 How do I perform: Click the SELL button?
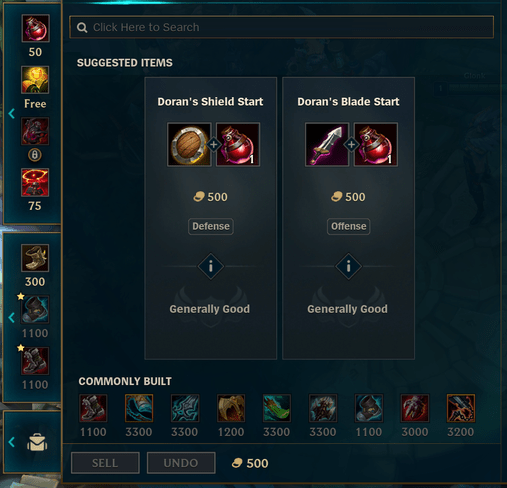[105, 463]
